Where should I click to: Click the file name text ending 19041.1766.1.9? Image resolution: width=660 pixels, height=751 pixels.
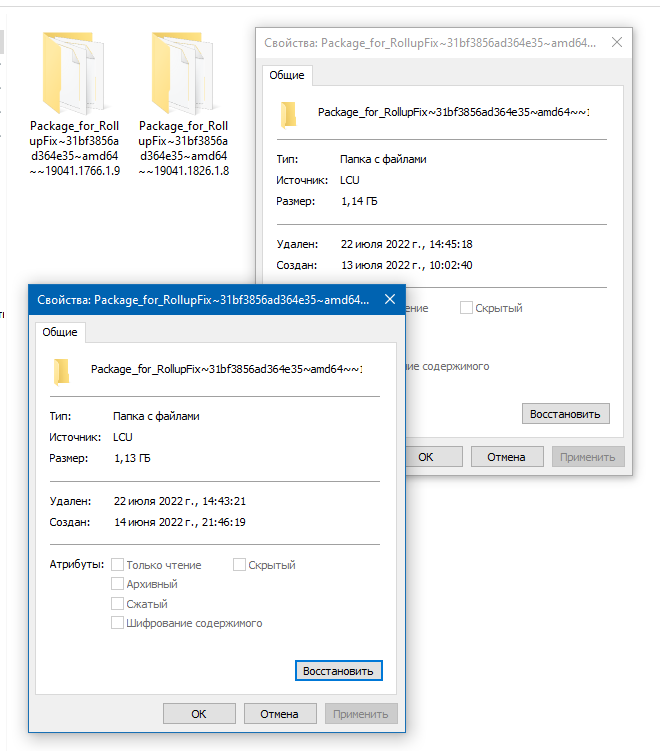tap(74, 148)
